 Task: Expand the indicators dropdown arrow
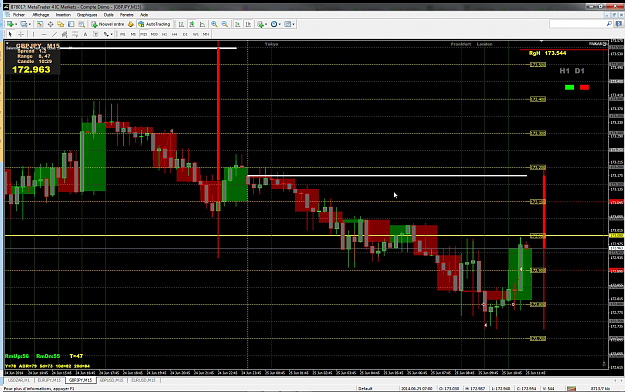coord(266,24)
